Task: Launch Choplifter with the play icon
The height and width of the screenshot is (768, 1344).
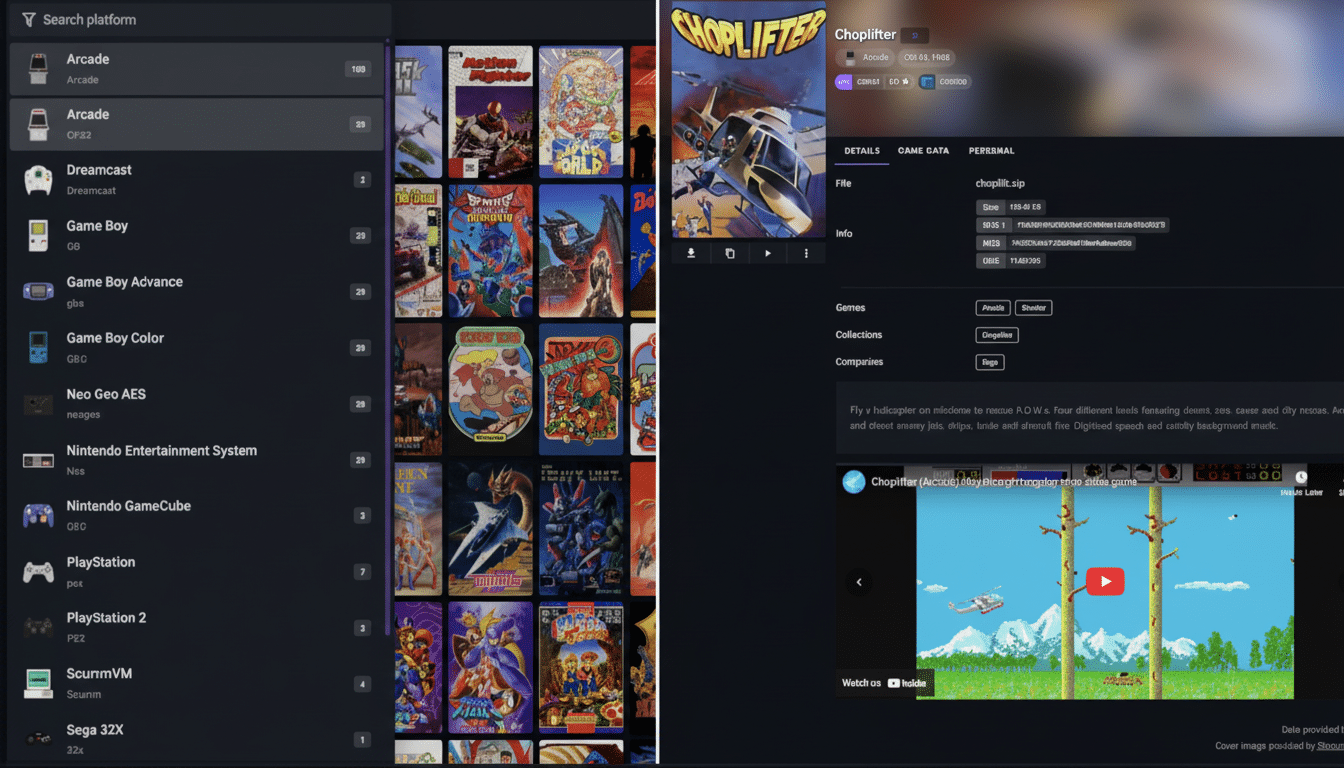Action: 767,253
